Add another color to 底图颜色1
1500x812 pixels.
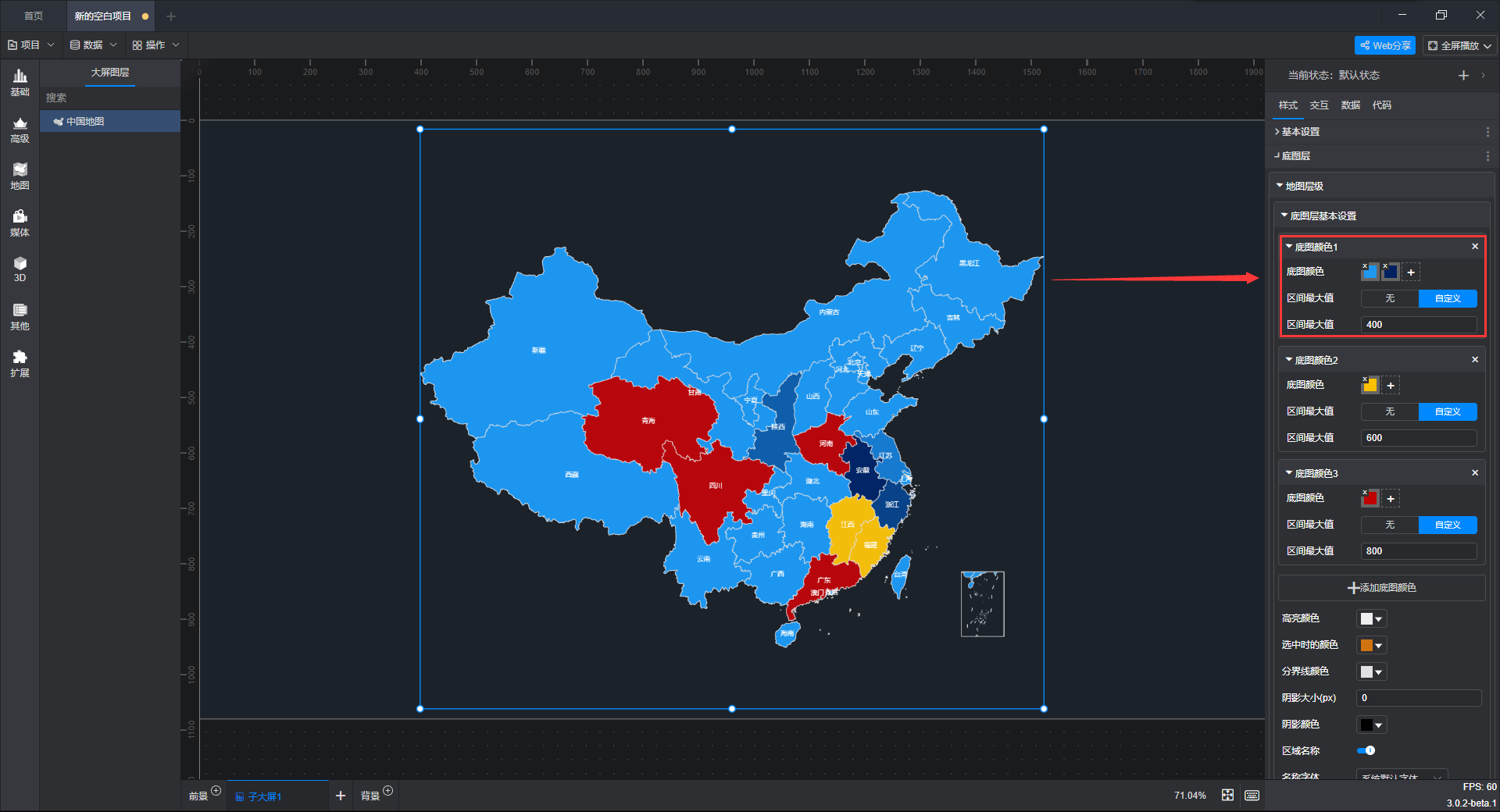tap(1411, 272)
